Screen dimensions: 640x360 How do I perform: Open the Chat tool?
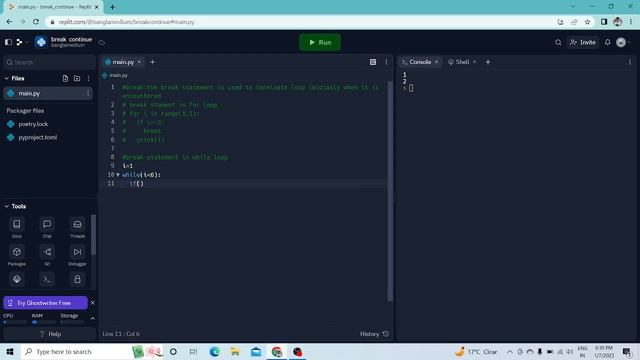[x=47, y=228]
